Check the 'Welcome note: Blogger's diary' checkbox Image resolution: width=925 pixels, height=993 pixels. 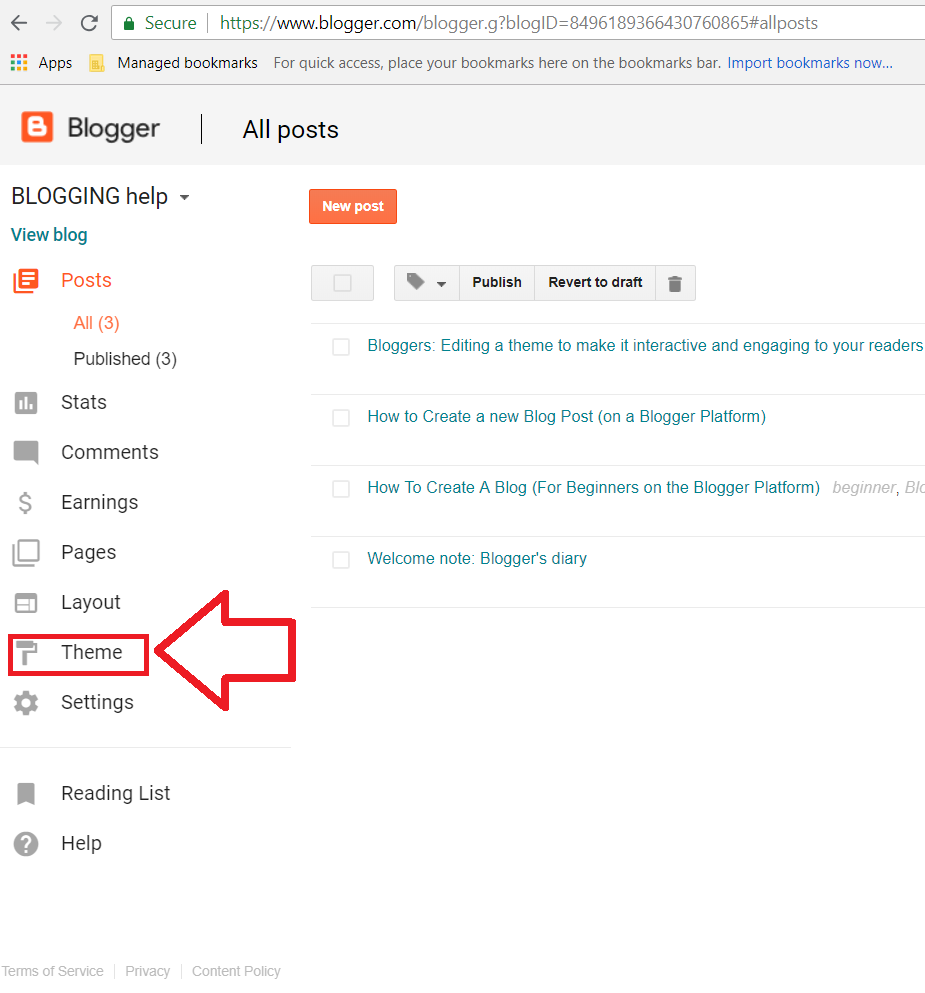point(341,559)
